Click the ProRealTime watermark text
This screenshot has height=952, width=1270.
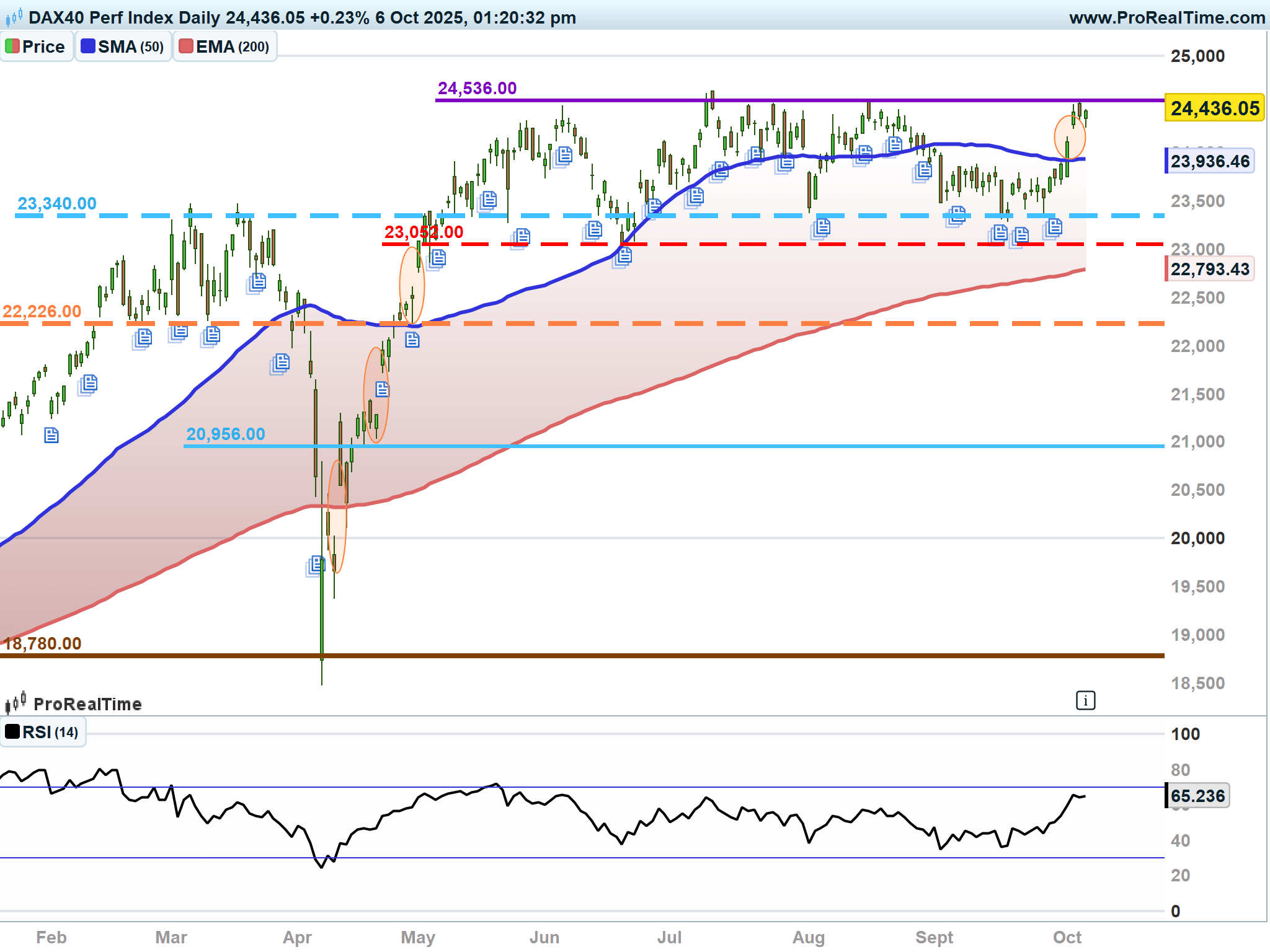point(87,704)
